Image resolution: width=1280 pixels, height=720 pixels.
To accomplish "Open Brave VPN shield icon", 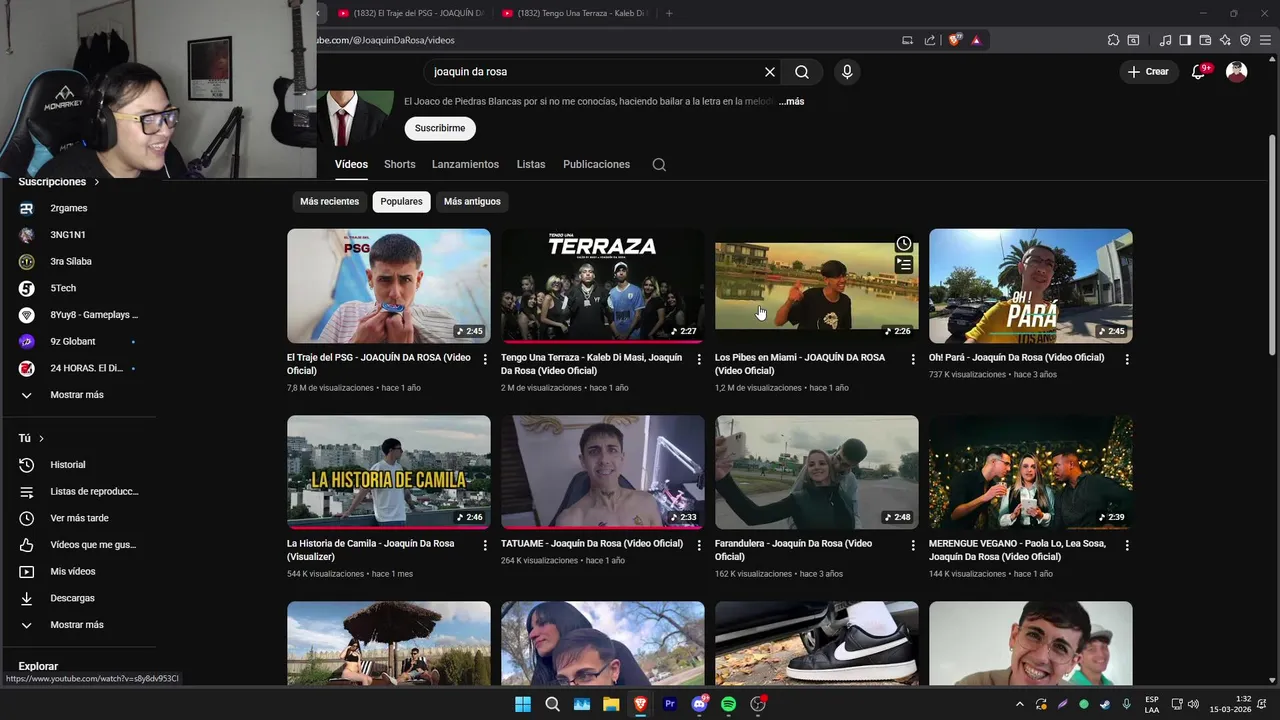I will 1245,40.
